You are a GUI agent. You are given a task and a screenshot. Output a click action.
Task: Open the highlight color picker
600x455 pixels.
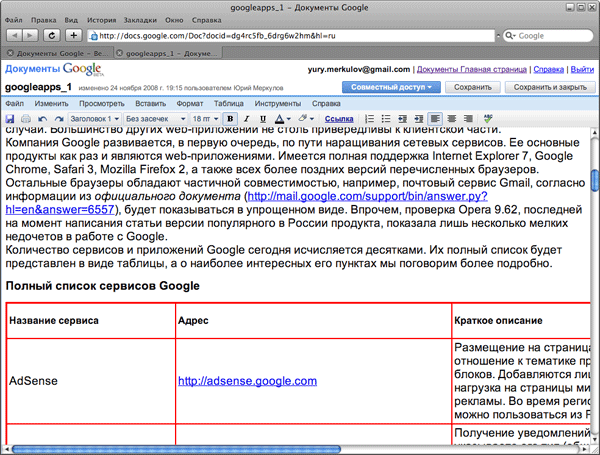306,119
